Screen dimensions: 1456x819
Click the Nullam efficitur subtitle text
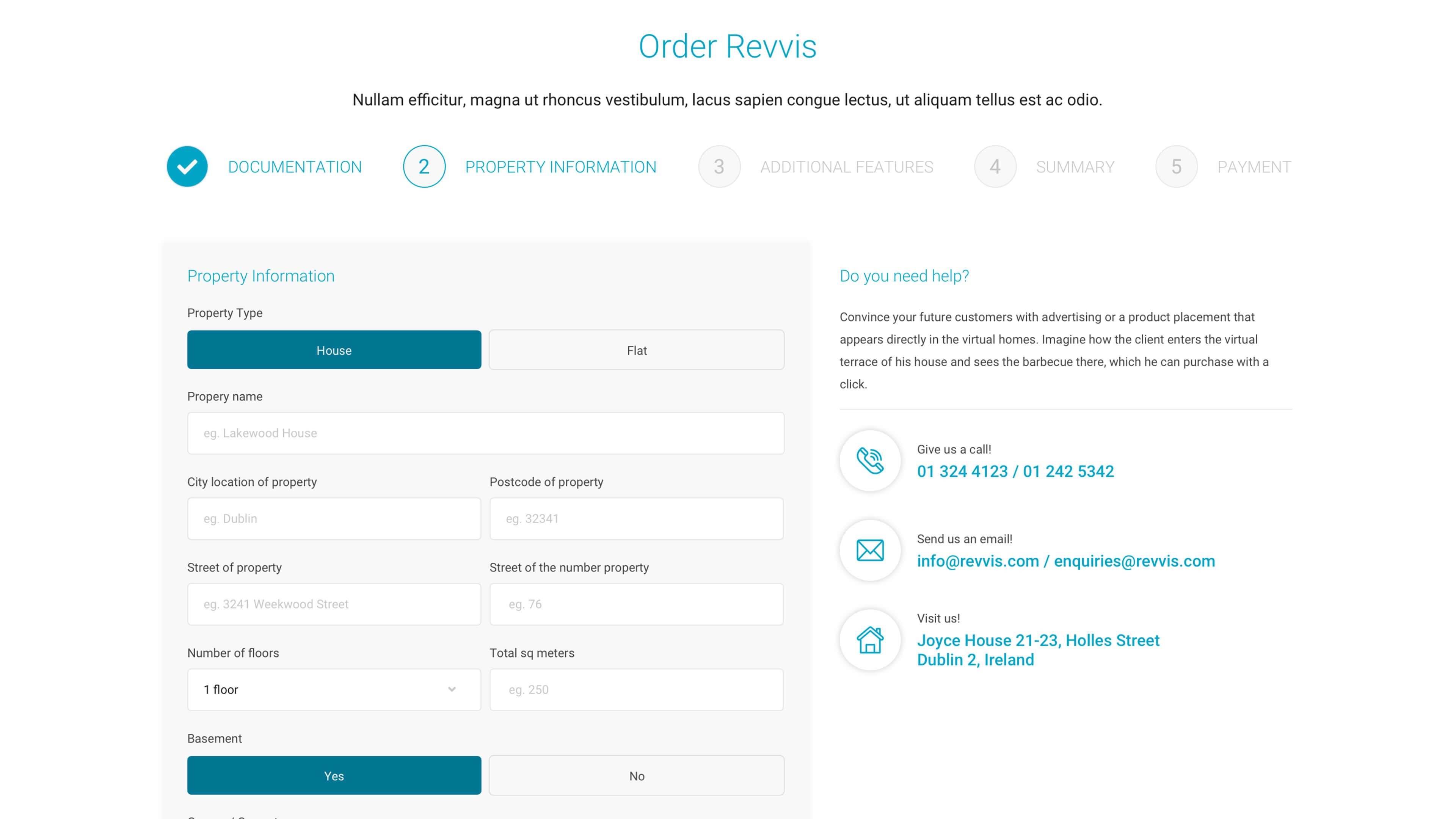(x=727, y=100)
